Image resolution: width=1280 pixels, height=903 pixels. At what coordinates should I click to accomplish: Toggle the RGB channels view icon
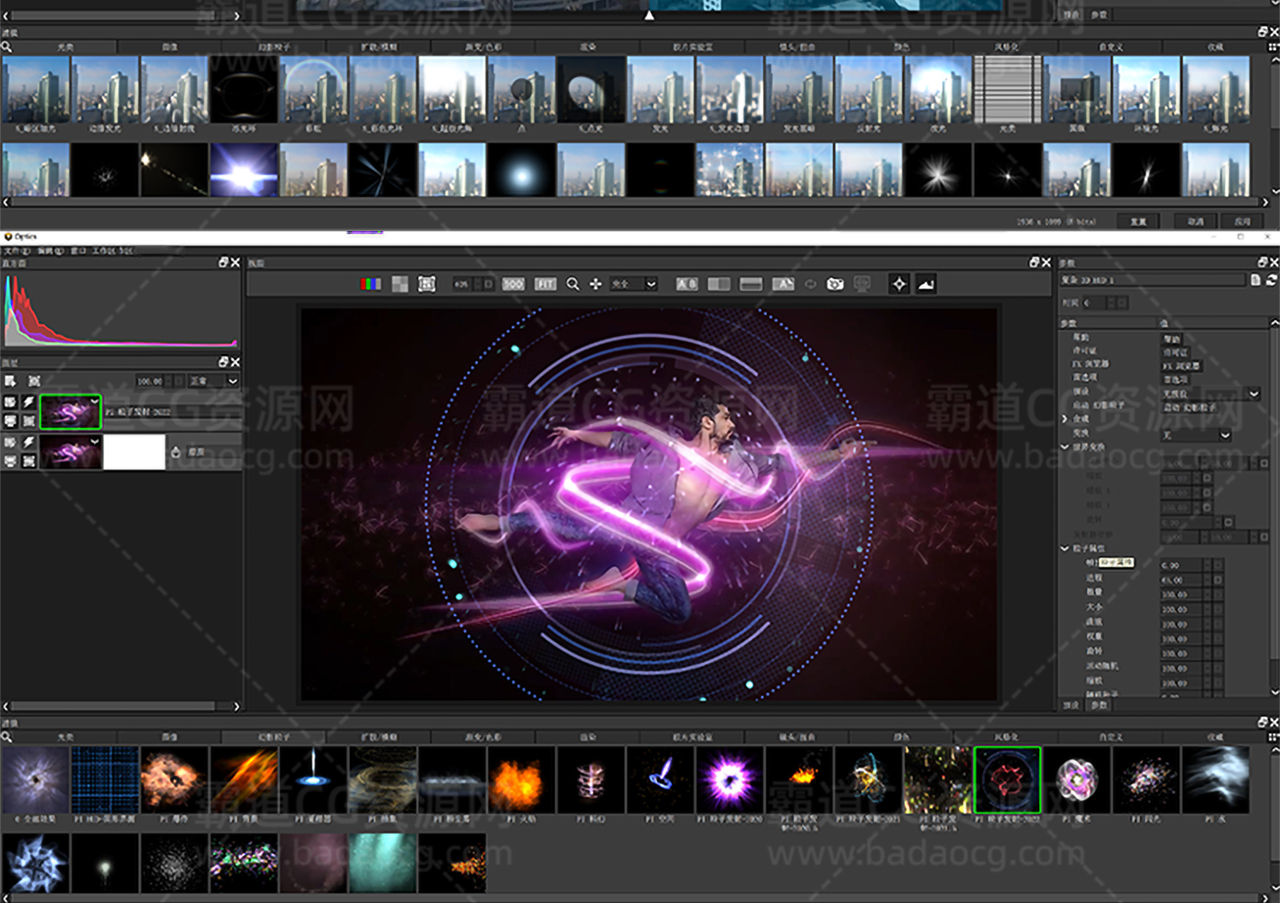370,284
